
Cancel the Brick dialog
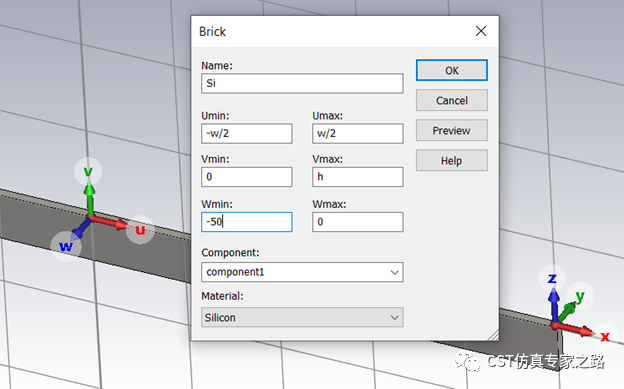(451, 100)
